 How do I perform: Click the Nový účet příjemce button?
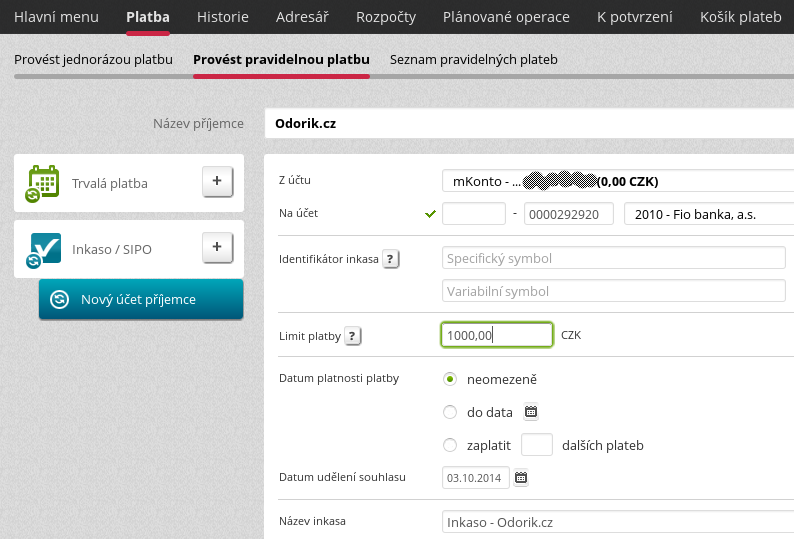[140, 299]
